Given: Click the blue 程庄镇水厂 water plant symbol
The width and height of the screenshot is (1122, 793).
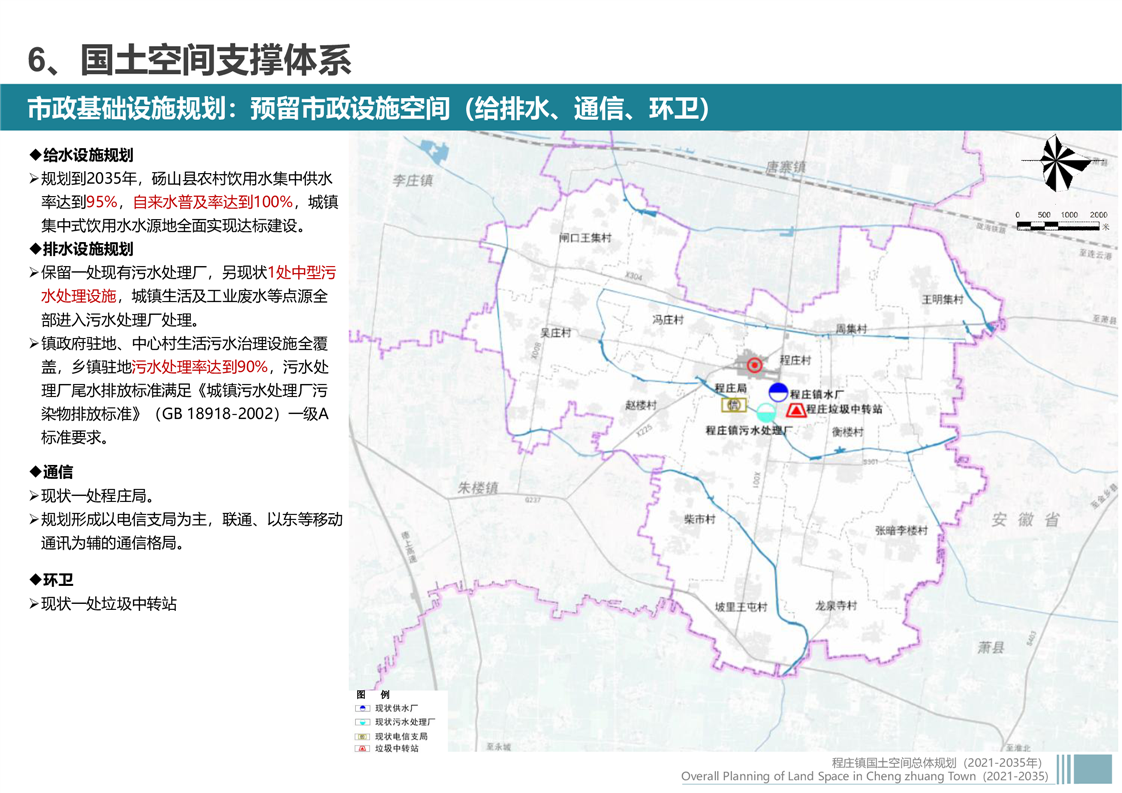Looking at the screenshot, I should [x=778, y=392].
